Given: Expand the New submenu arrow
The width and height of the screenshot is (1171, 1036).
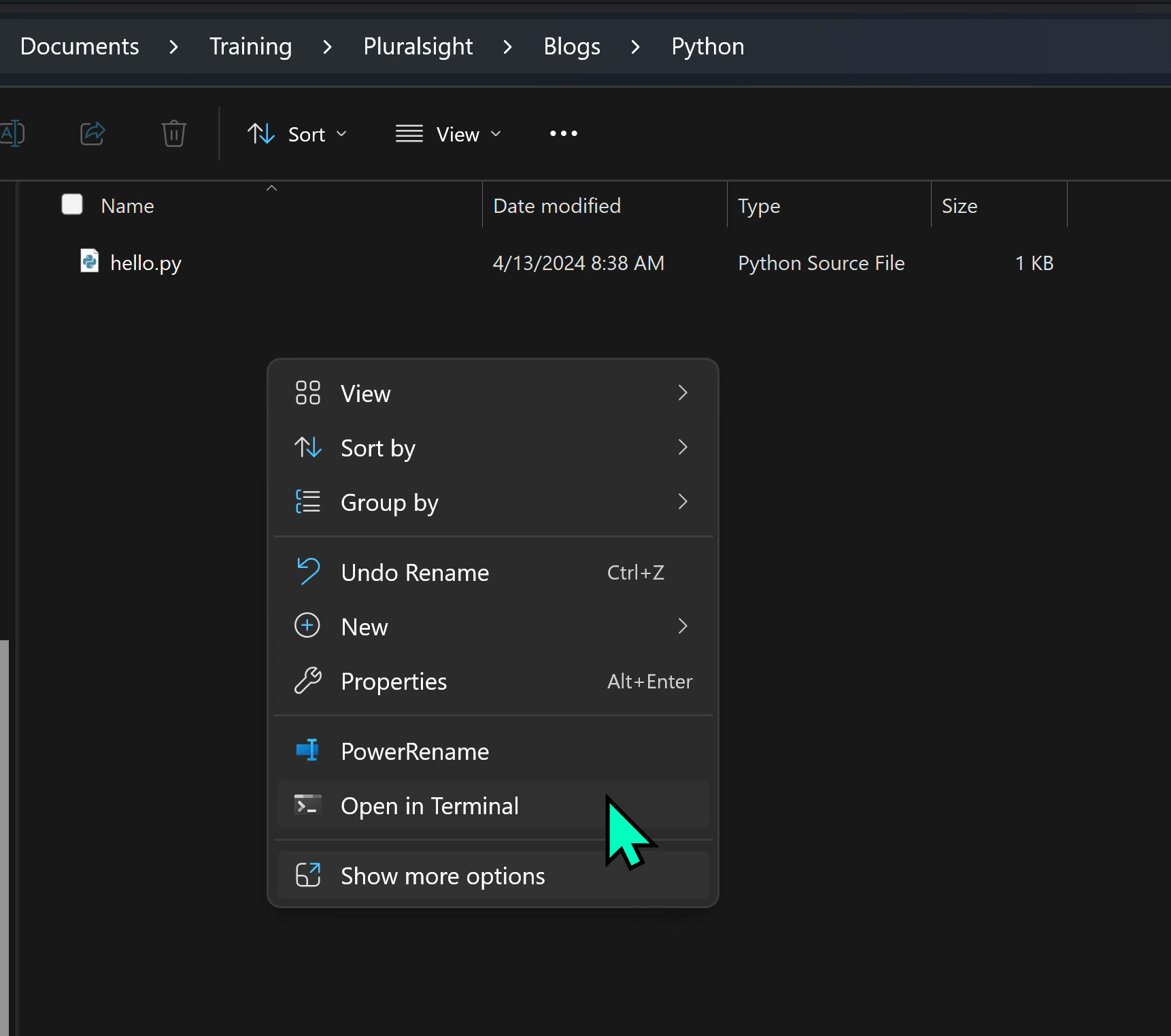Looking at the screenshot, I should click(x=683, y=626).
